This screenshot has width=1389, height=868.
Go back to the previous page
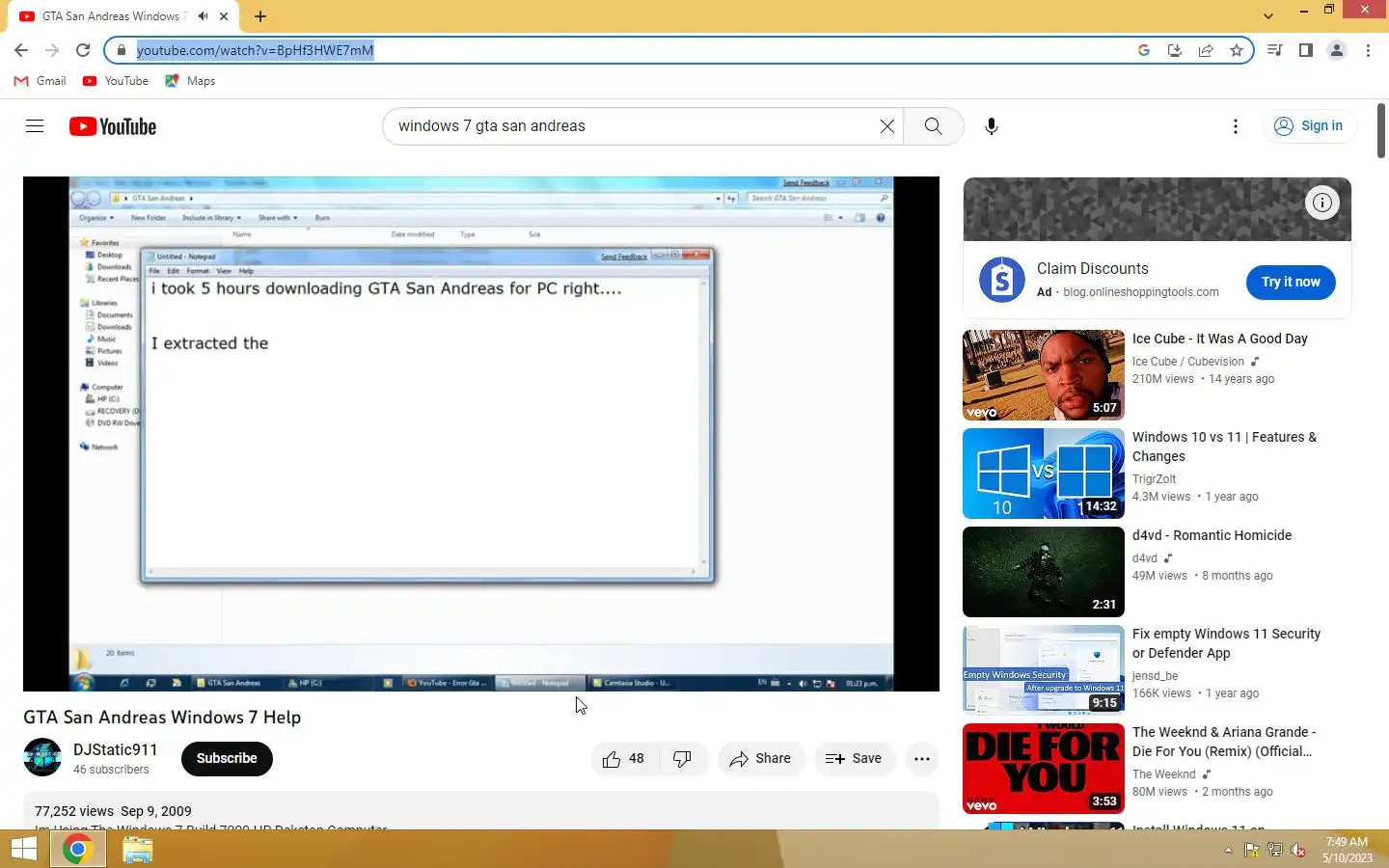[21, 50]
